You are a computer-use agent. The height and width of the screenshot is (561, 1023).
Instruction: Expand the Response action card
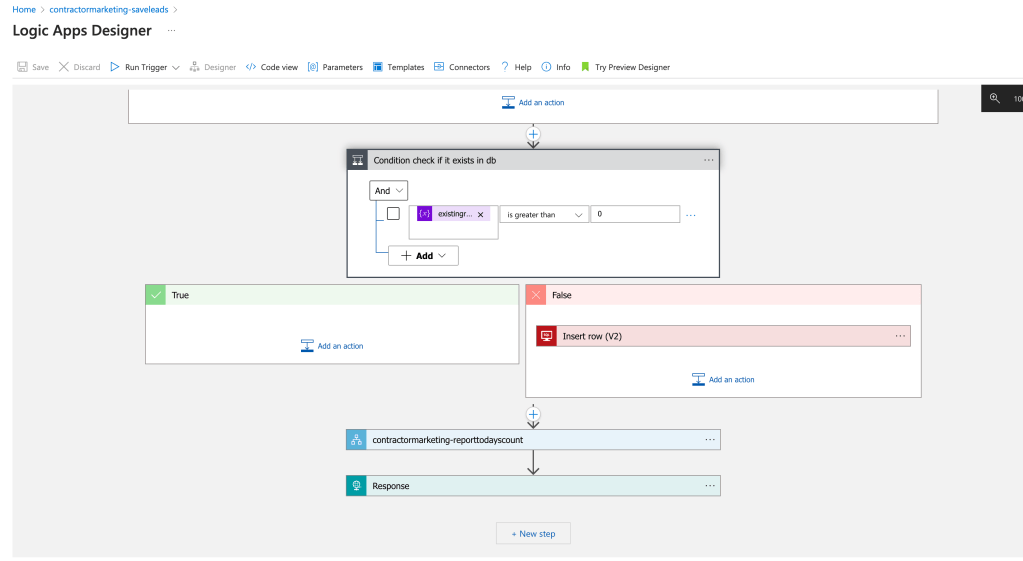coord(533,485)
